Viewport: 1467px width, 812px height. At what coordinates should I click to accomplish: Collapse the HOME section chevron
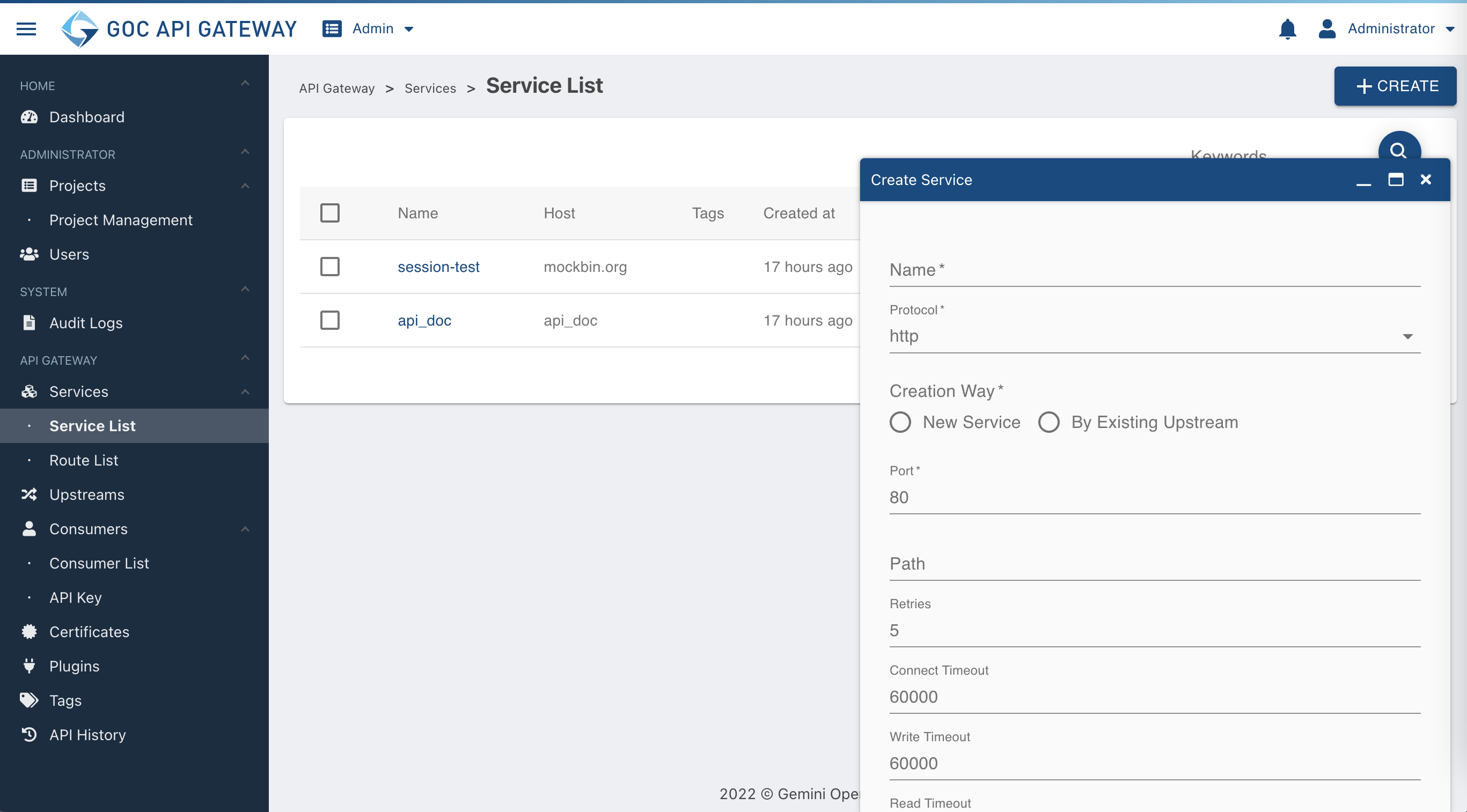(245, 84)
